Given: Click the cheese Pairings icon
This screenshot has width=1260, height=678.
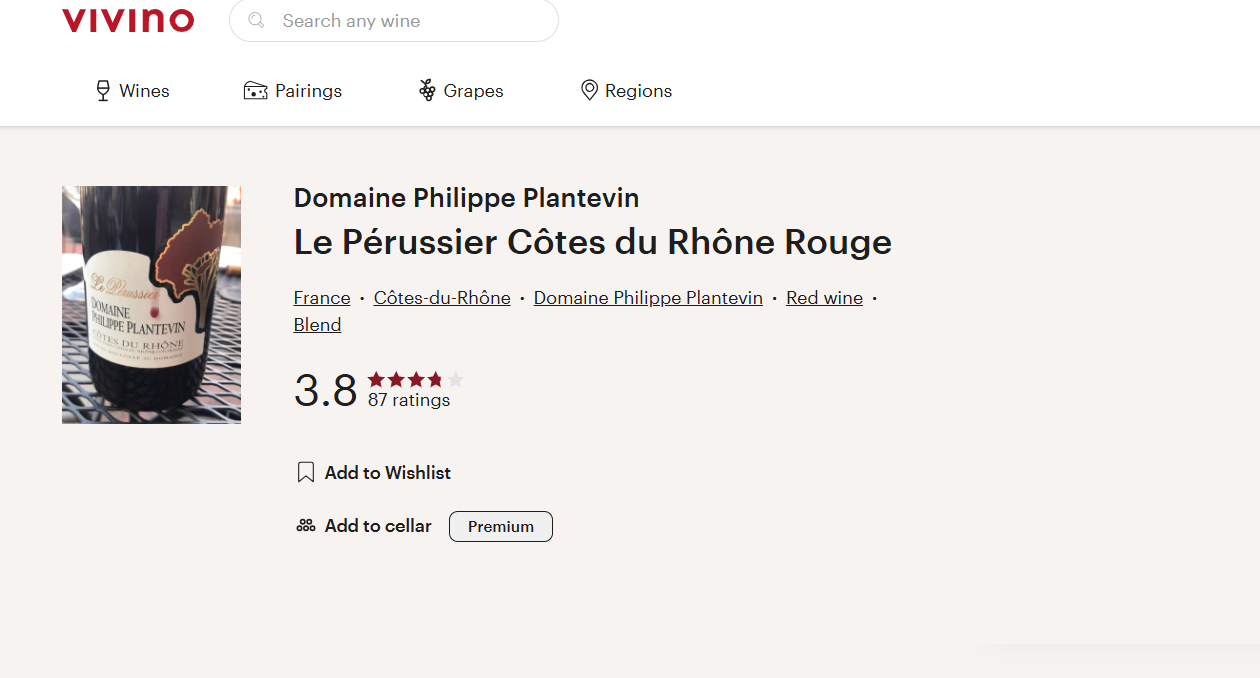Looking at the screenshot, I should tap(256, 91).
